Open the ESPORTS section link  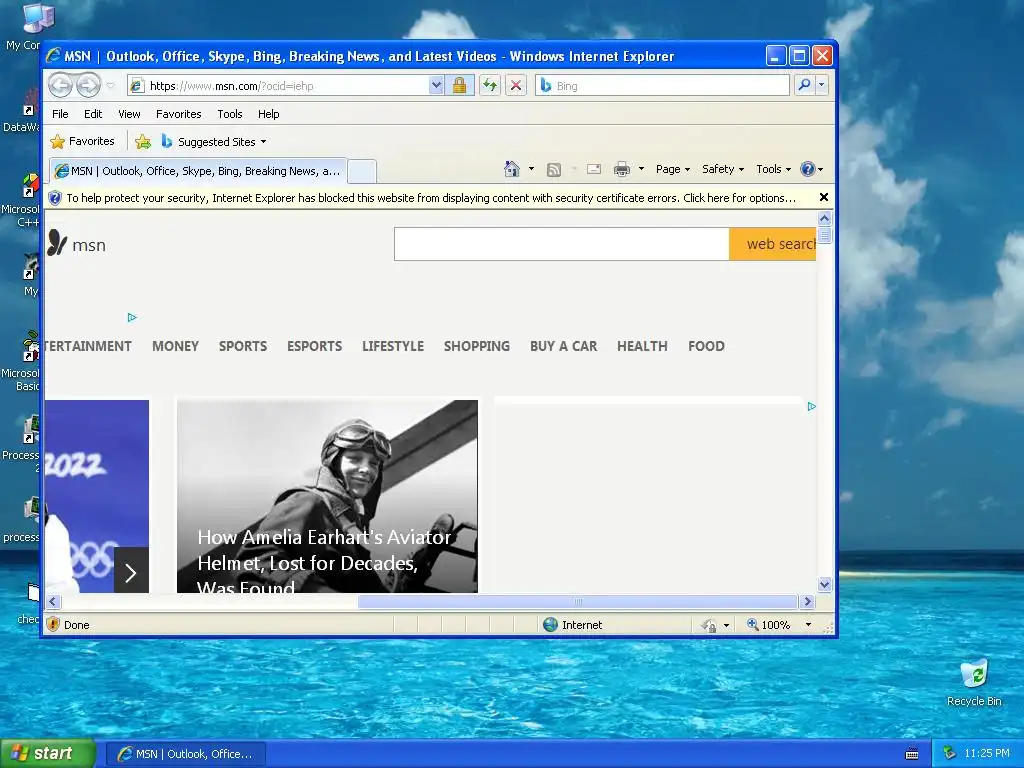[x=314, y=346]
